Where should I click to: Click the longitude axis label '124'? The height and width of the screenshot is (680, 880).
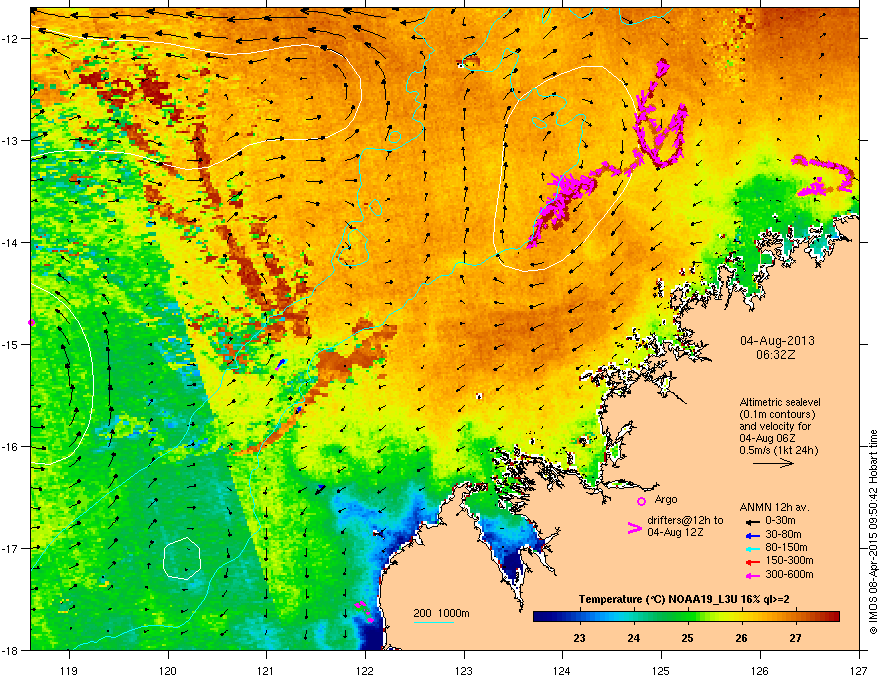click(562, 670)
